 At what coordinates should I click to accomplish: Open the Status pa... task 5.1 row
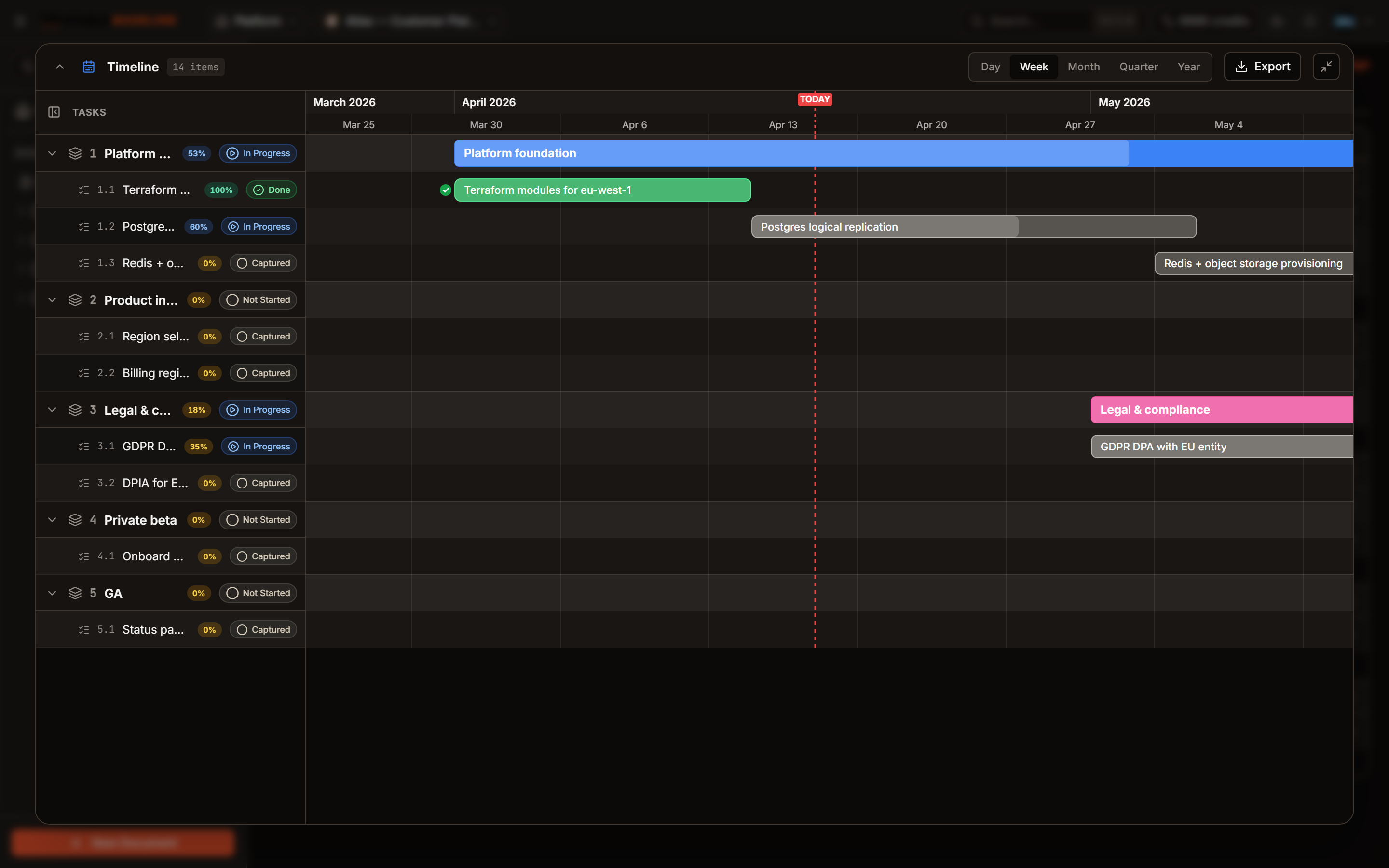click(x=170, y=630)
